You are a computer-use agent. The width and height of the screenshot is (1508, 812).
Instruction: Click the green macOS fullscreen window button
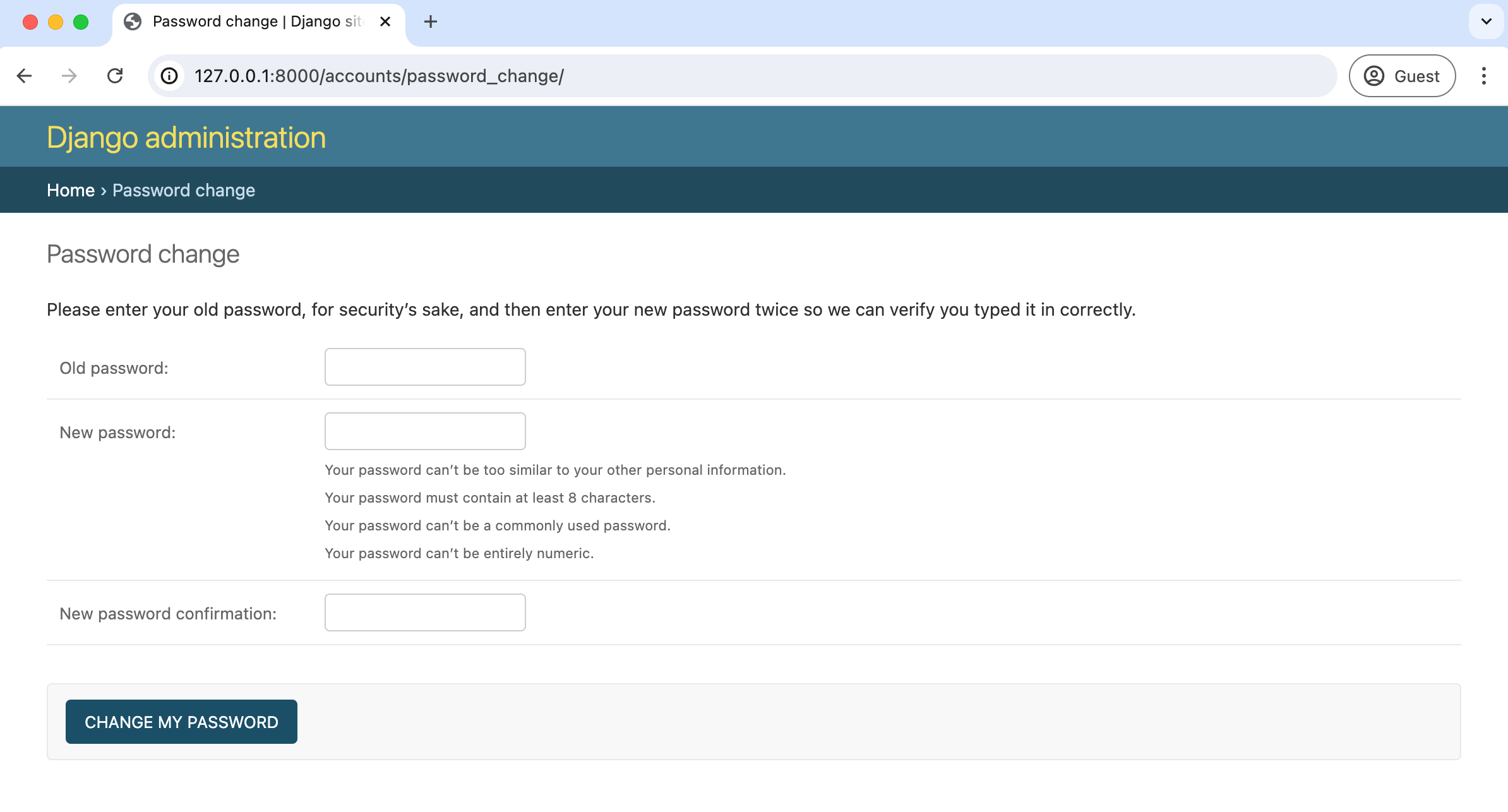[81, 22]
